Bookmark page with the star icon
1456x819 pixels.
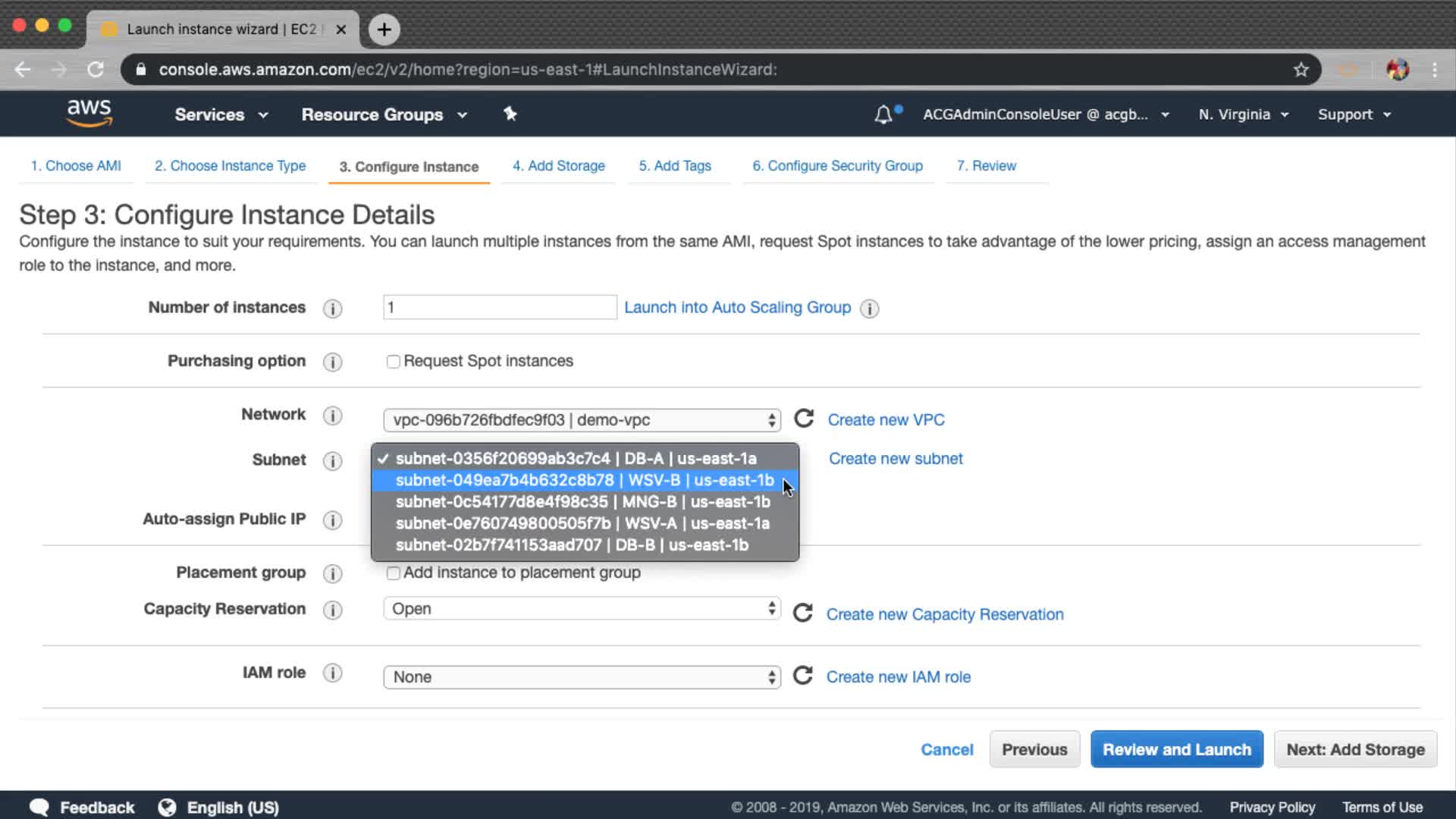click(x=1301, y=70)
